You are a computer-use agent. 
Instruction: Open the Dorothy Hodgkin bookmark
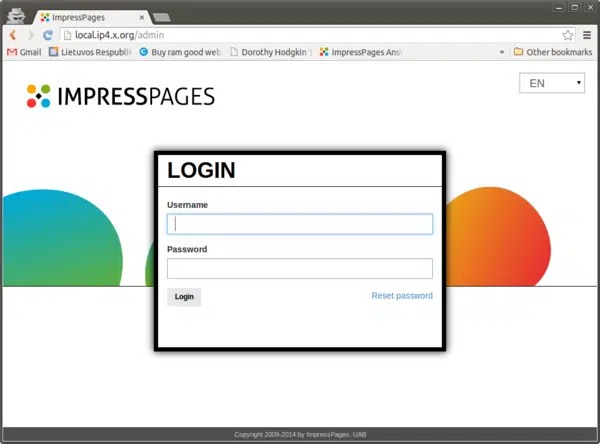tap(271, 52)
